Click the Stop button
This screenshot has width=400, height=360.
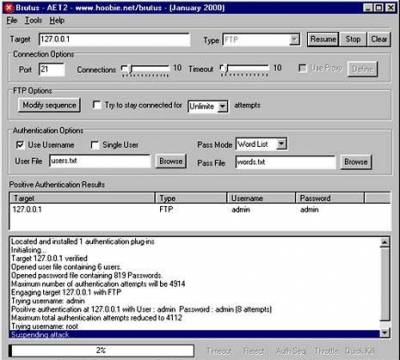click(353, 39)
